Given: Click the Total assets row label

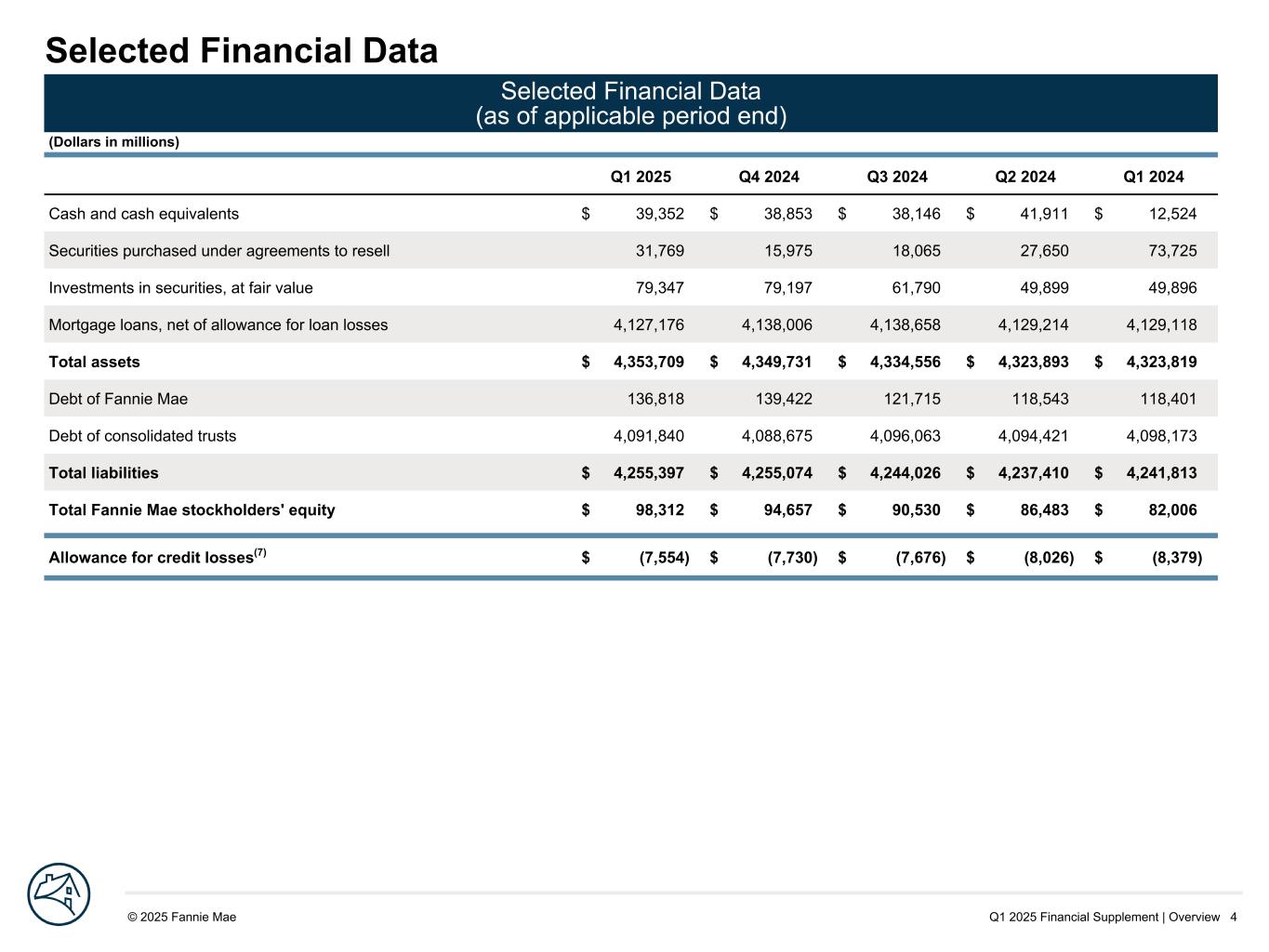Looking at the screenshot, I should coord(94,362).
